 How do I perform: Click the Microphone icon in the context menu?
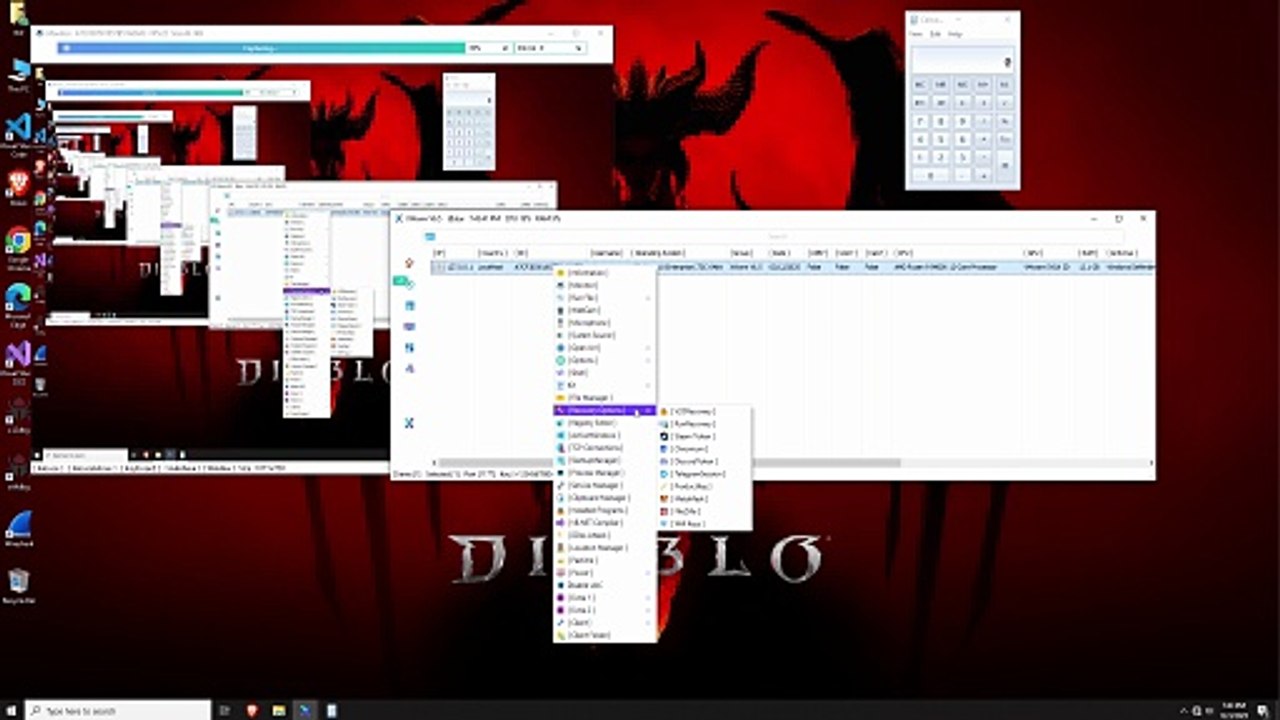[x=561, y=323]
